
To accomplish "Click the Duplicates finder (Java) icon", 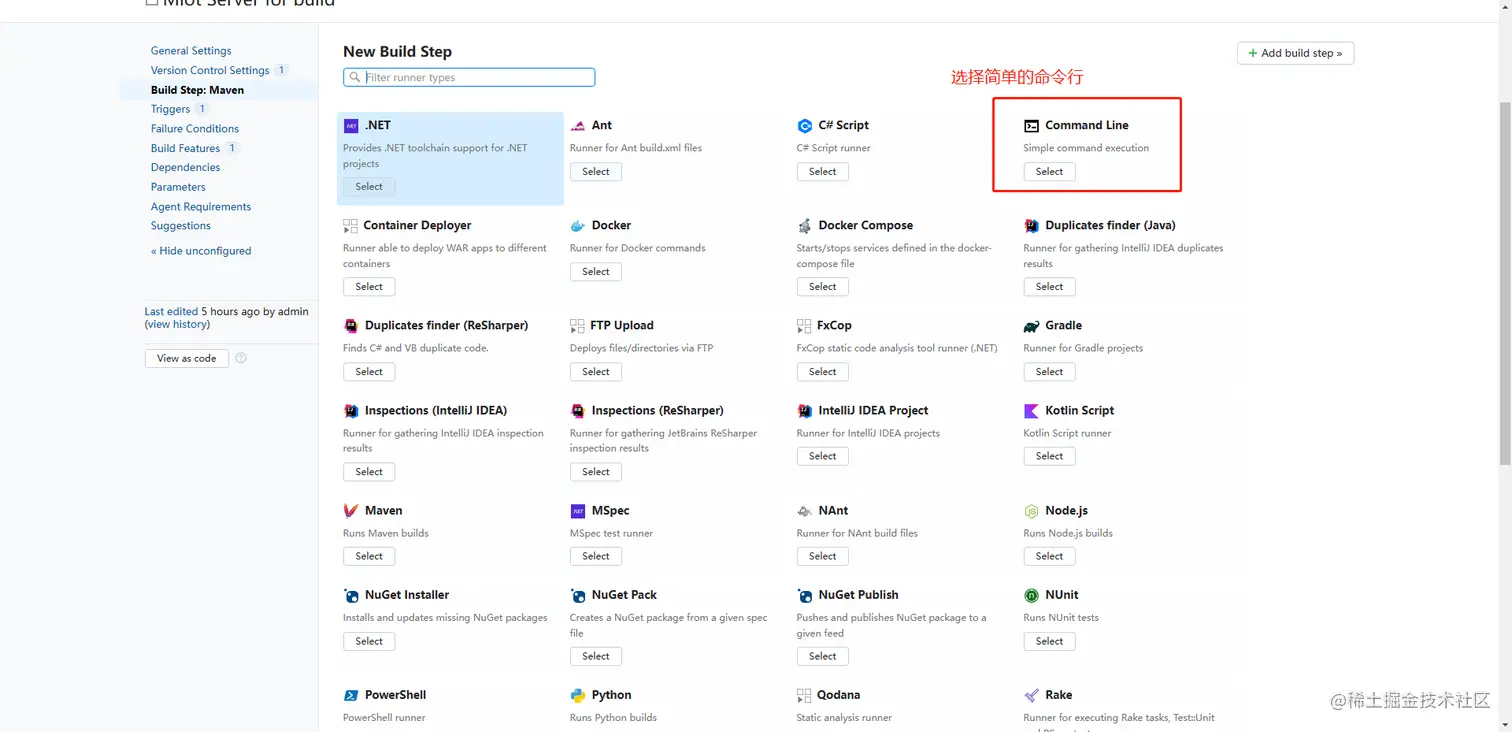I will tap(1031, 226).
